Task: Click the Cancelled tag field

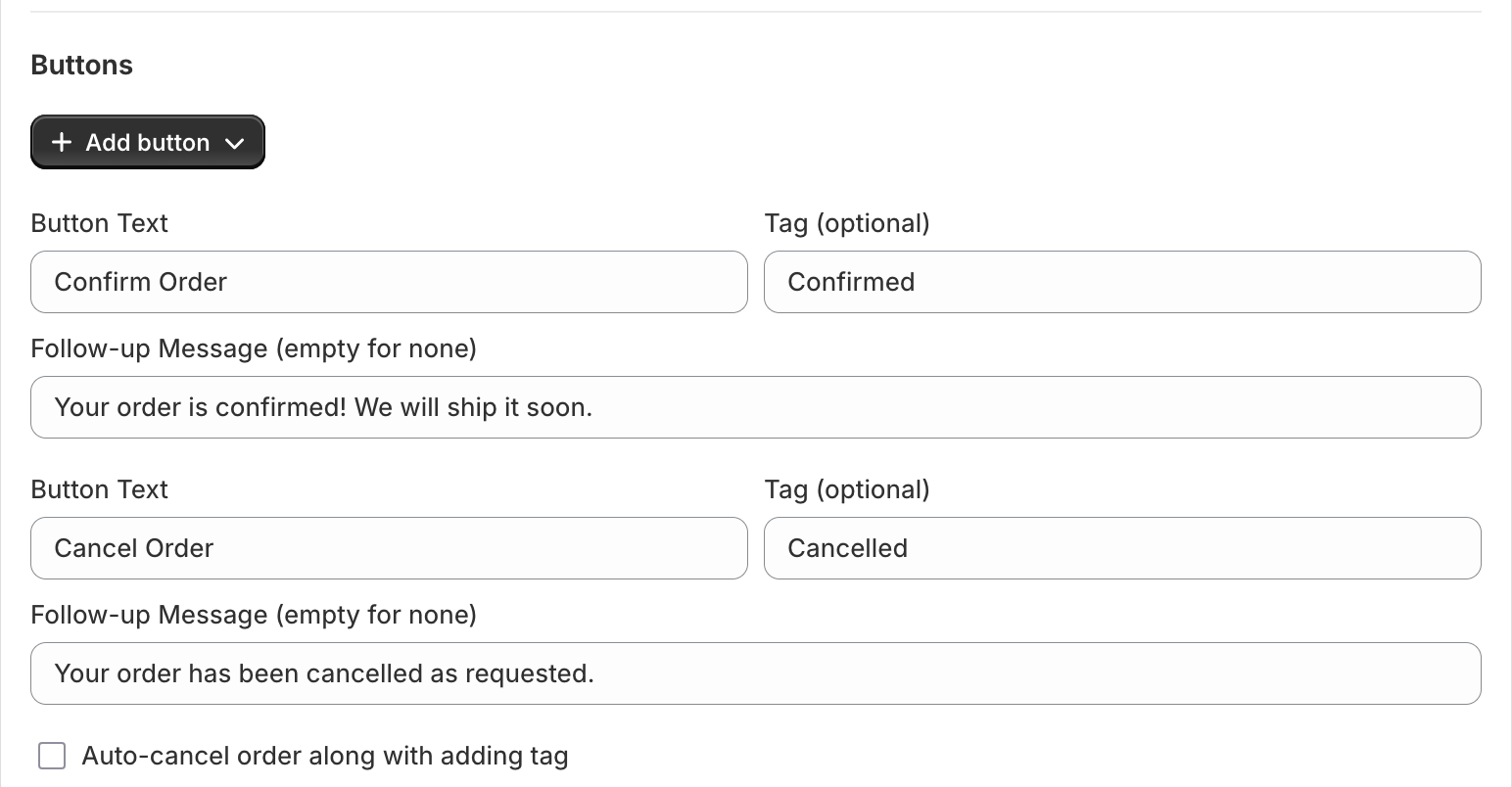Action: coord(1122,548)
